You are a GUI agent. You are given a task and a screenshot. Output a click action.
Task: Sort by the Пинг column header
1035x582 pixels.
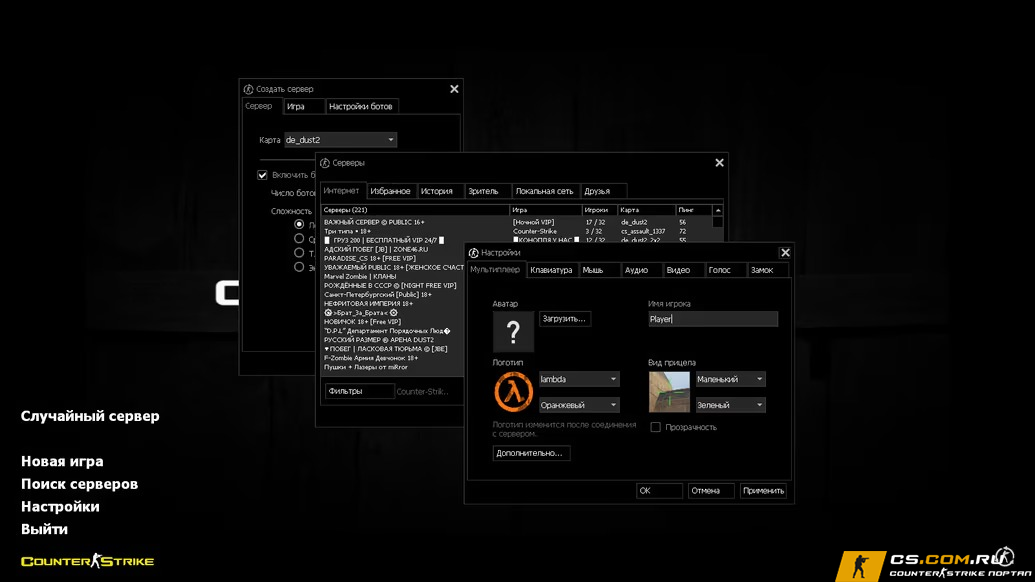coord(694,210)
